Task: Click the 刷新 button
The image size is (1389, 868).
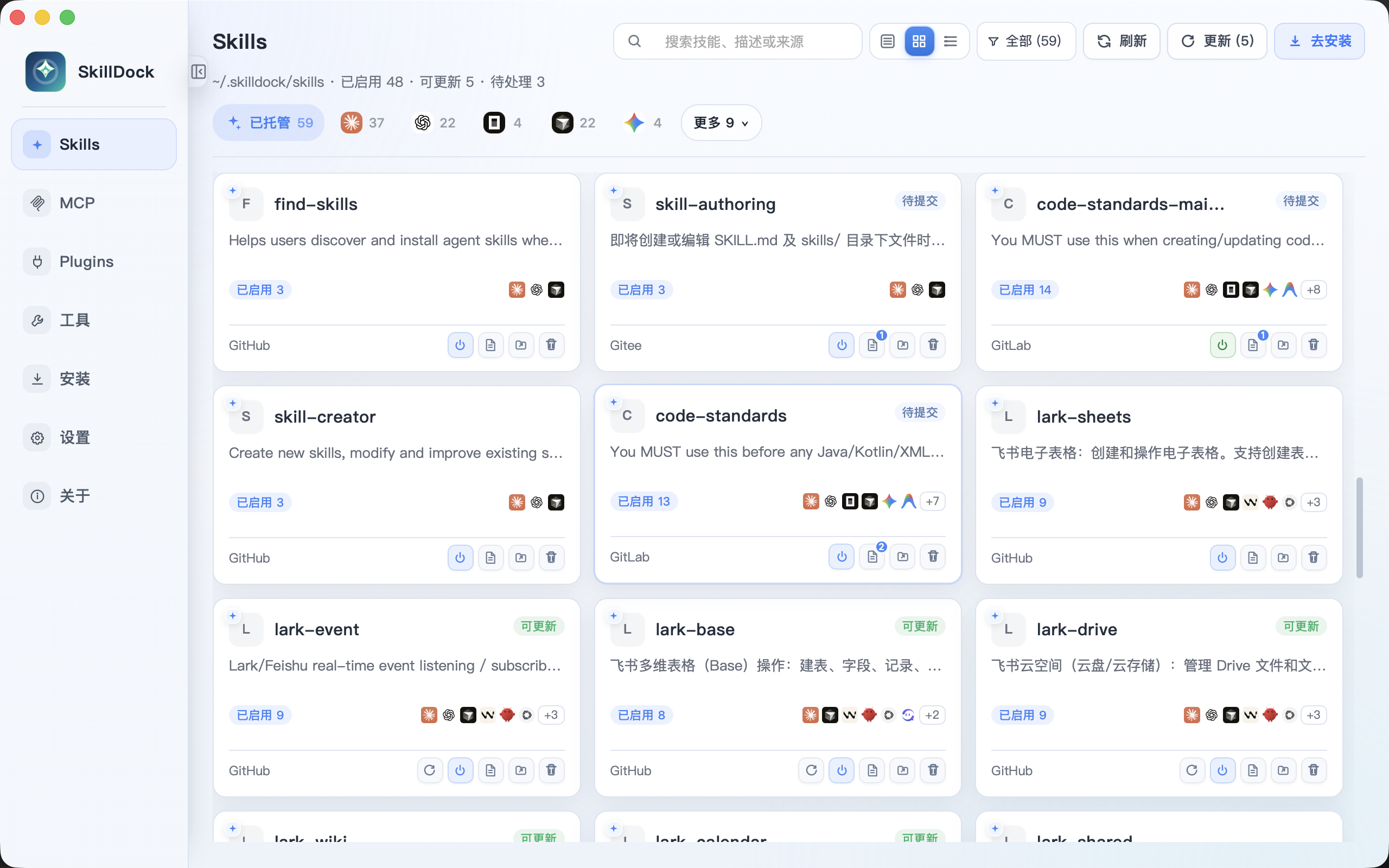Action: click(x=1122, y=41)
